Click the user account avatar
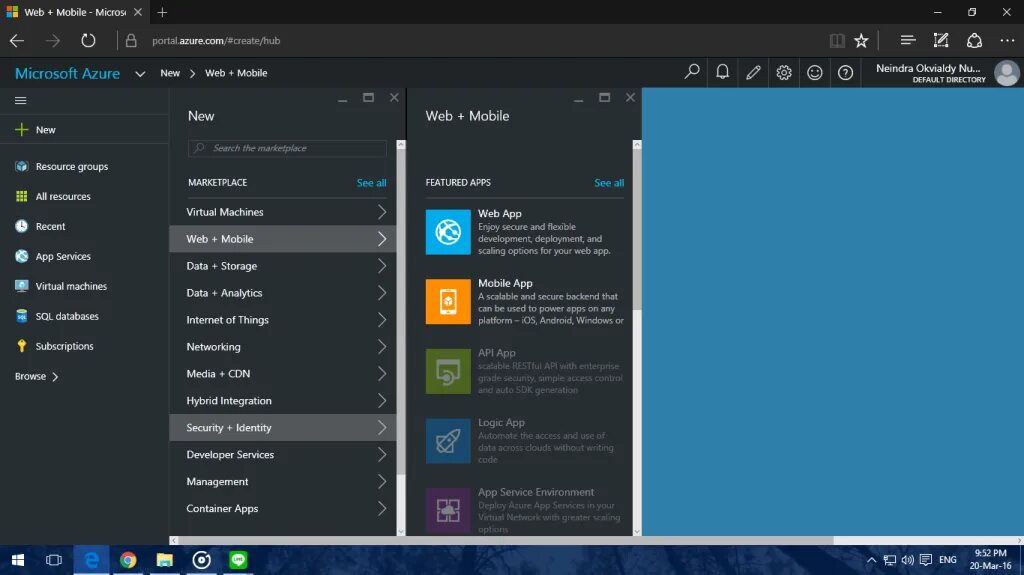Image resolution: width=1024 pixels, height=575 pixels. click(x=1006, y=73)
